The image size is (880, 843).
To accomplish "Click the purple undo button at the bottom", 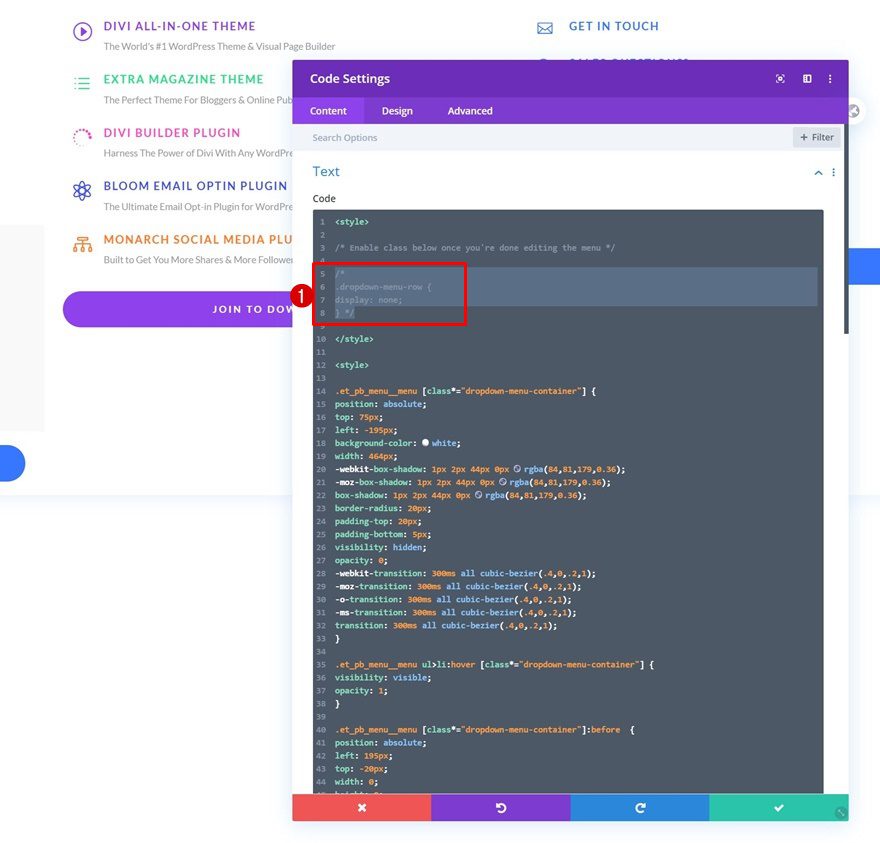I will (x=500, y=807).
